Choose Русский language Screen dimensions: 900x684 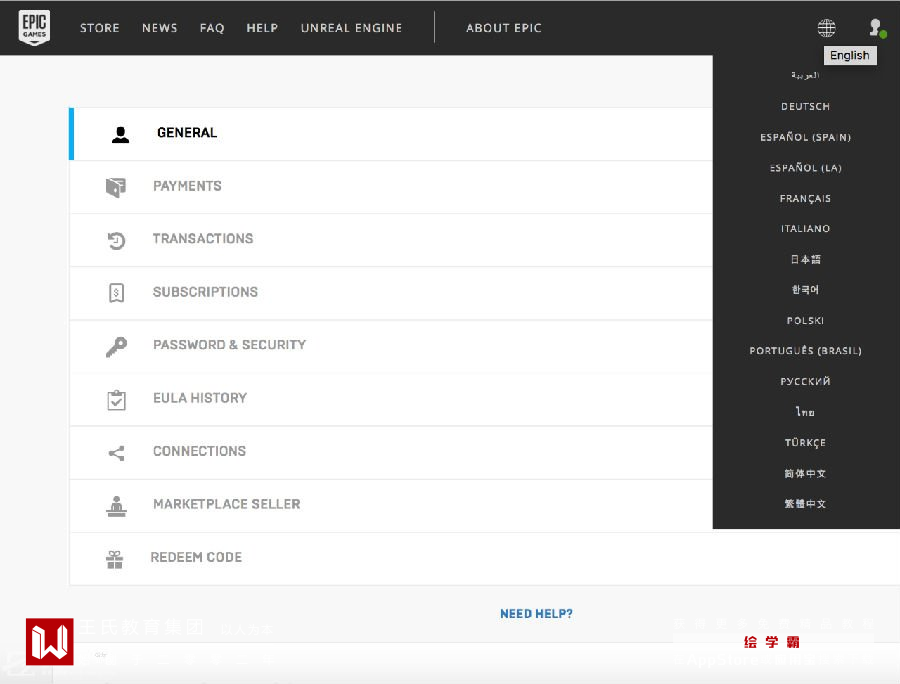805,381
